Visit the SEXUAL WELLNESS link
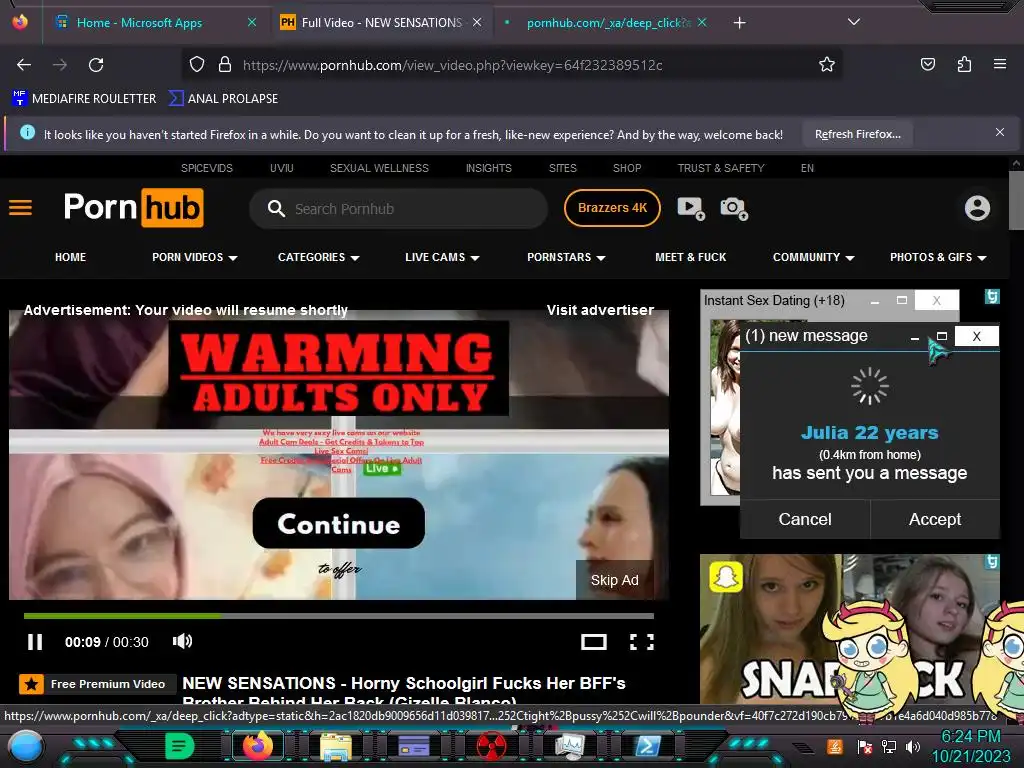The image size is (1024, 768). (x=379, y=168)
